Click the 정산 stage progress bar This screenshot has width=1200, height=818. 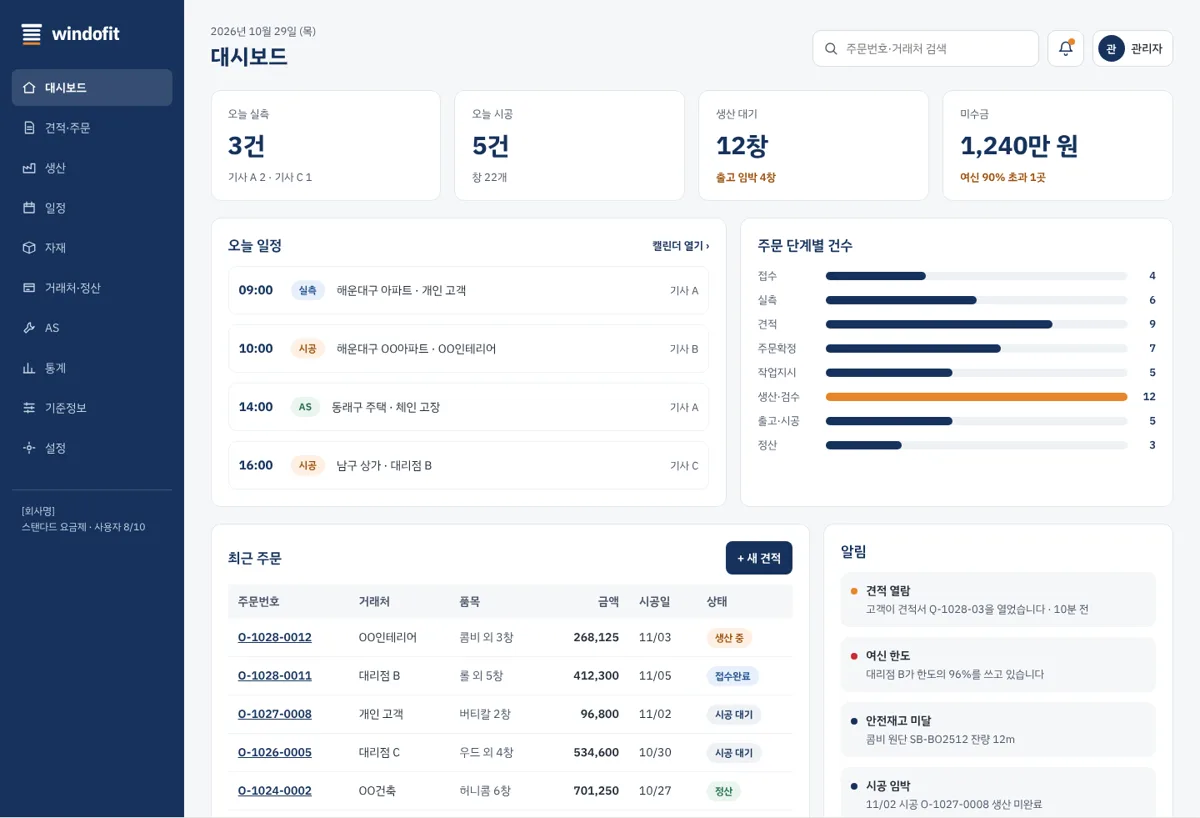click(976, 445)
